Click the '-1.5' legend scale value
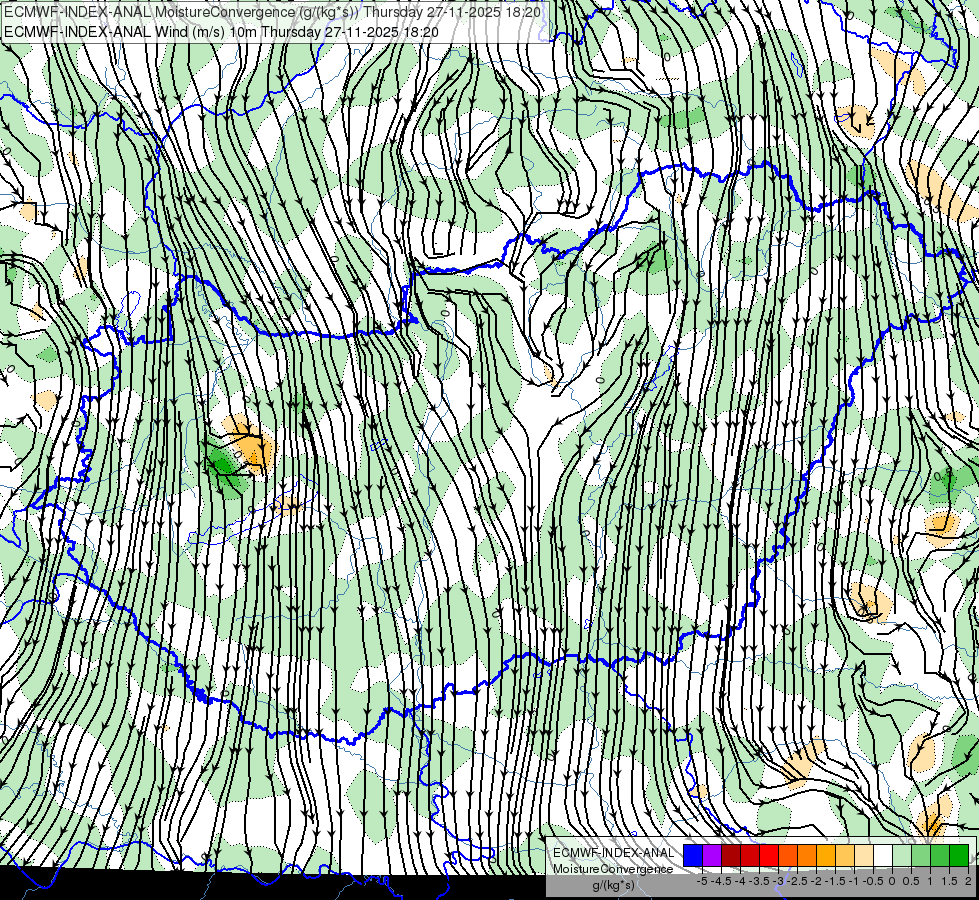 tap(835, 881)
